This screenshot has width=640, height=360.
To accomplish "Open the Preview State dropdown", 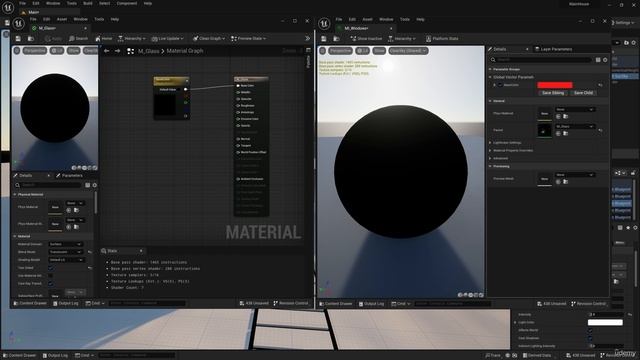I will click(x=249, y=38).
